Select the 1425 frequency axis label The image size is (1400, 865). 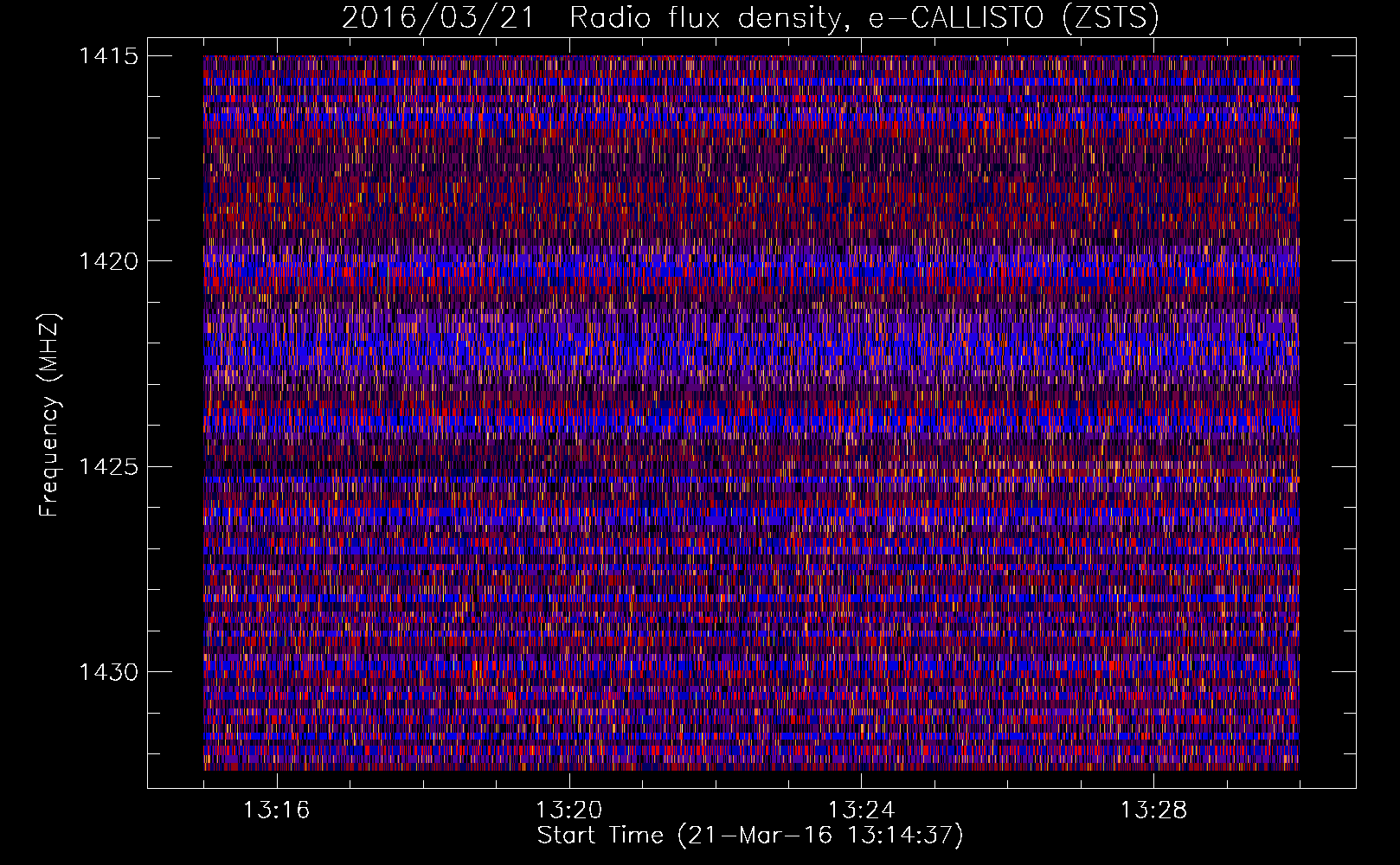click(108, 467)
